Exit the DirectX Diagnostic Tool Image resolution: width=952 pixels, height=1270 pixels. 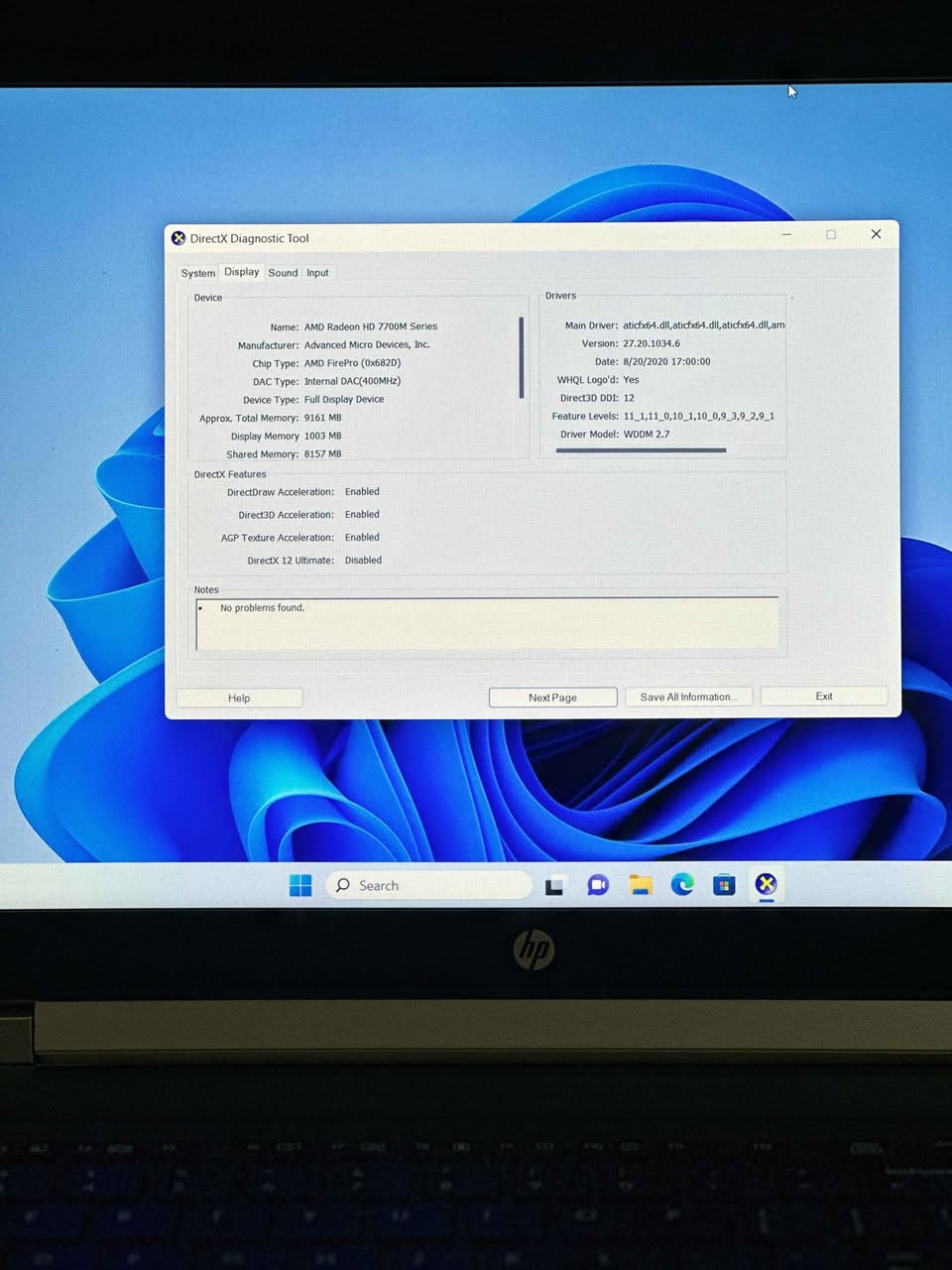point(824,696)
